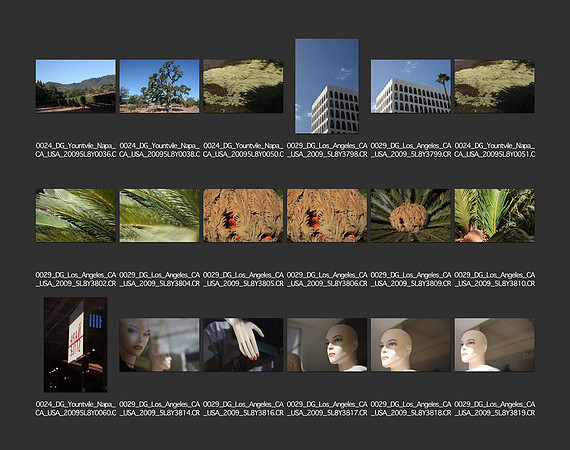Image resolution: width=570 pixels, height=450 pixels.
Task: Select the whole cycad plant thumbnail 5L8Y3809
Action: pos(411,215)
